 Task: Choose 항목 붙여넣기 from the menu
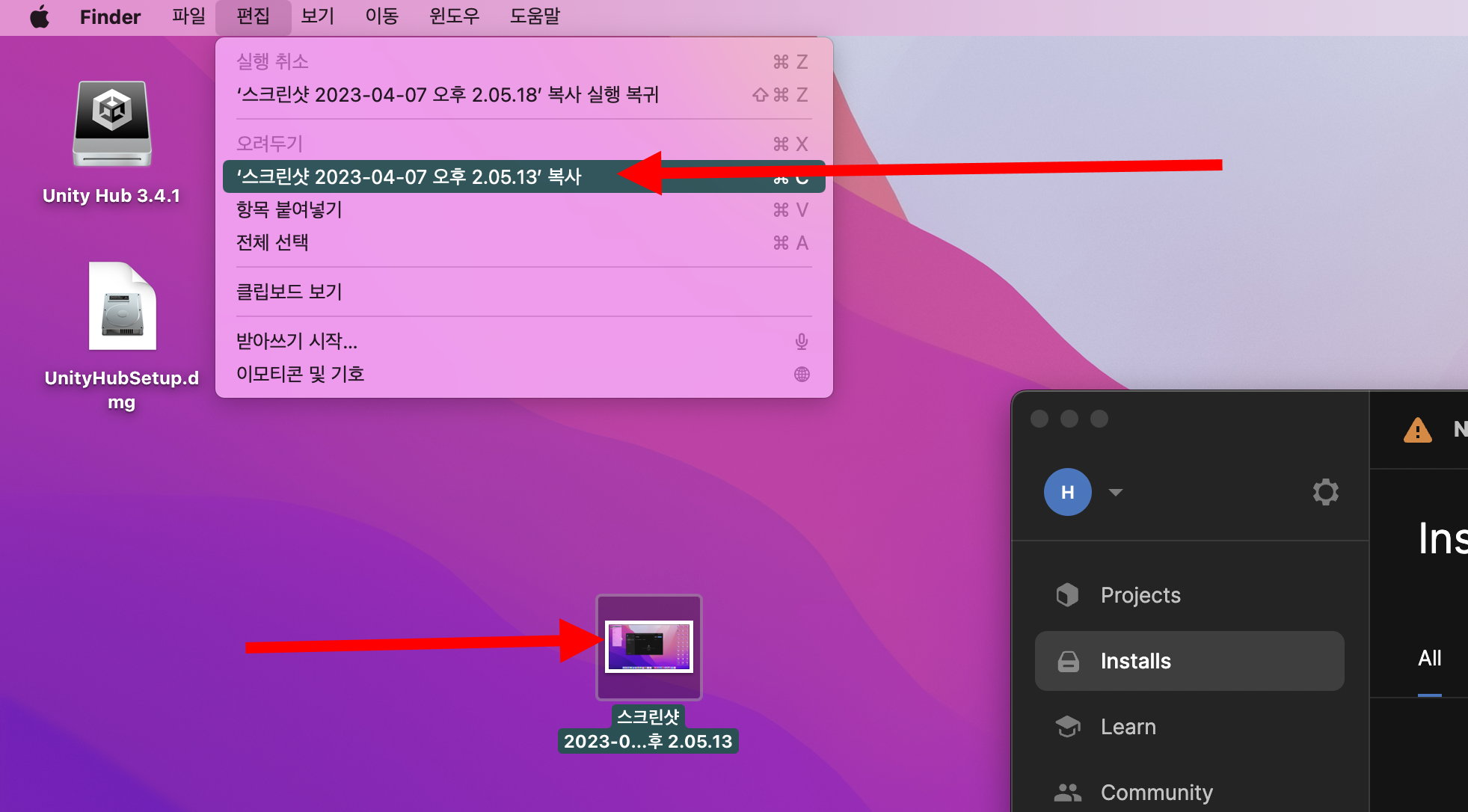(x=289, y=210)
